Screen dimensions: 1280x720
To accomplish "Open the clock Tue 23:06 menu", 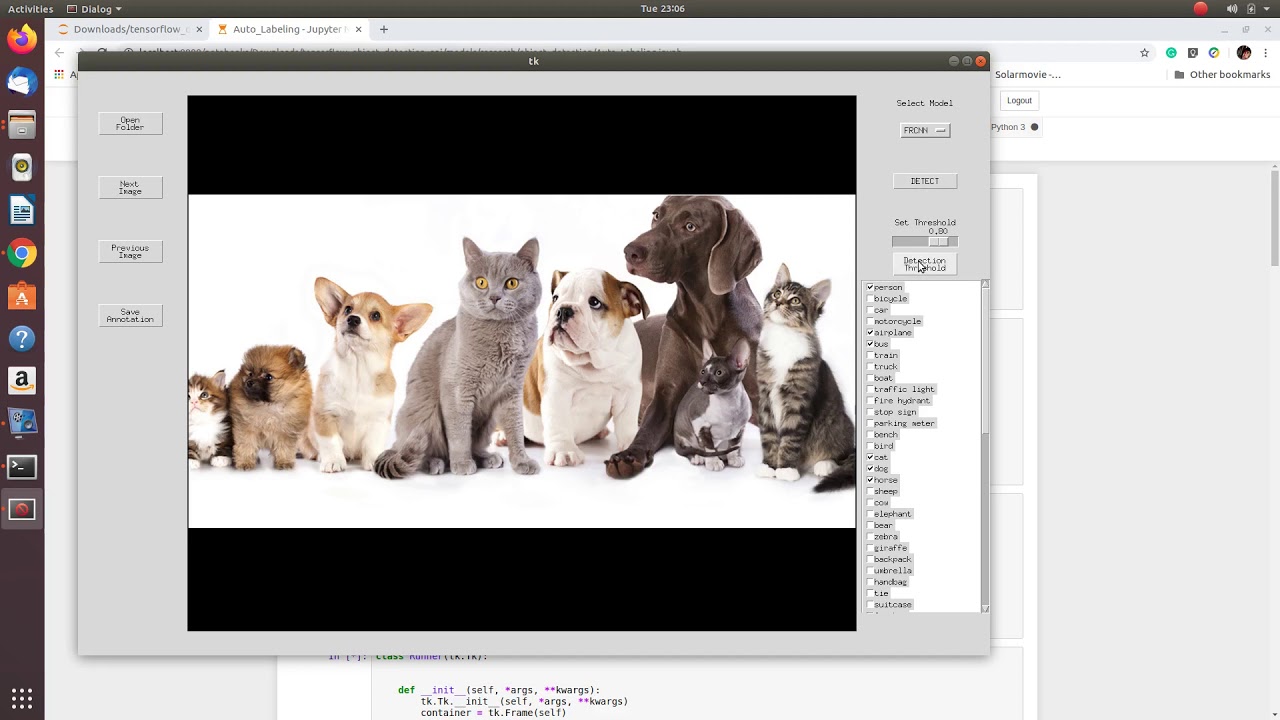I will click(662, 9).
